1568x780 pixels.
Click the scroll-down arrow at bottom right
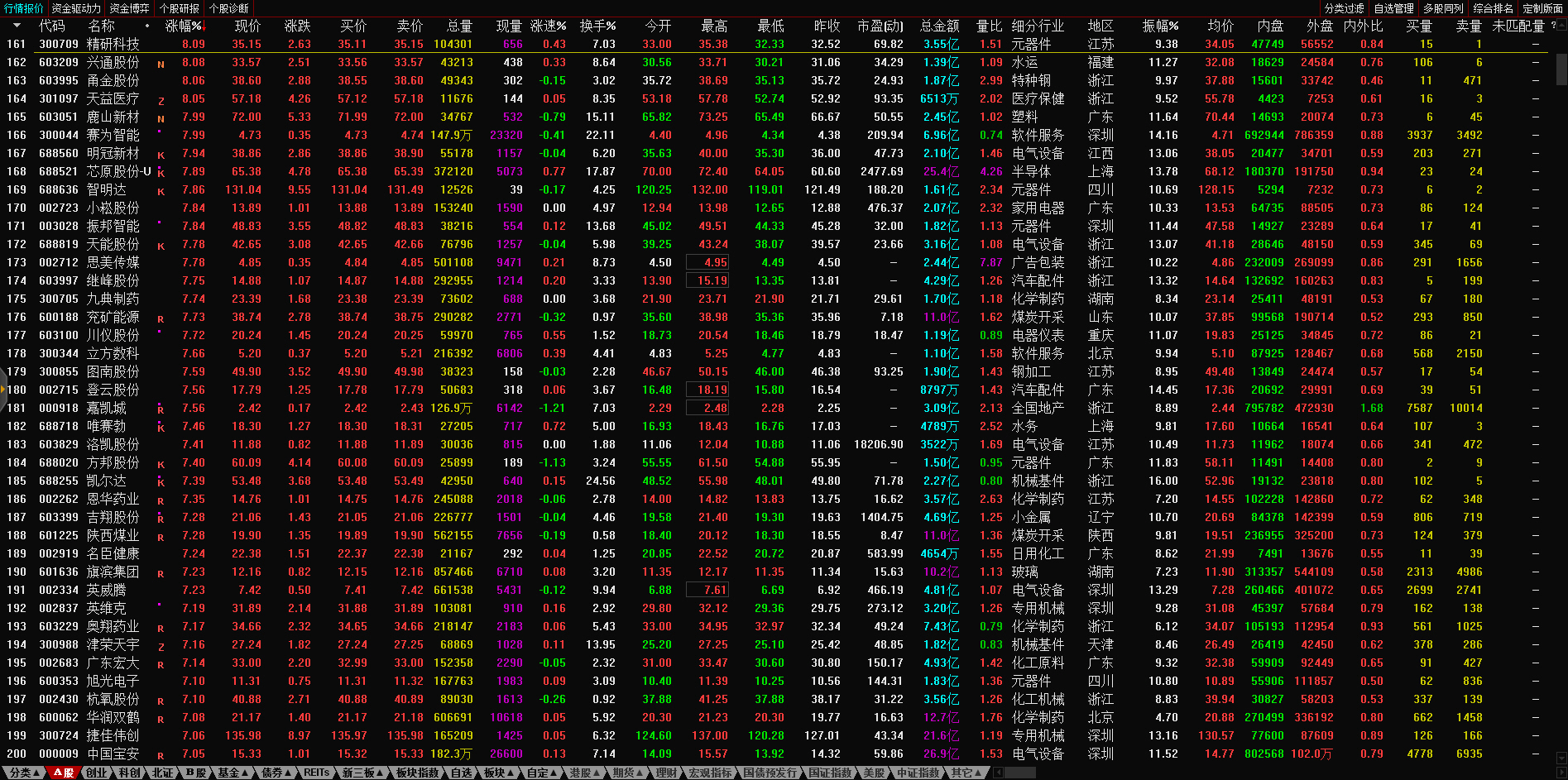1561,757
